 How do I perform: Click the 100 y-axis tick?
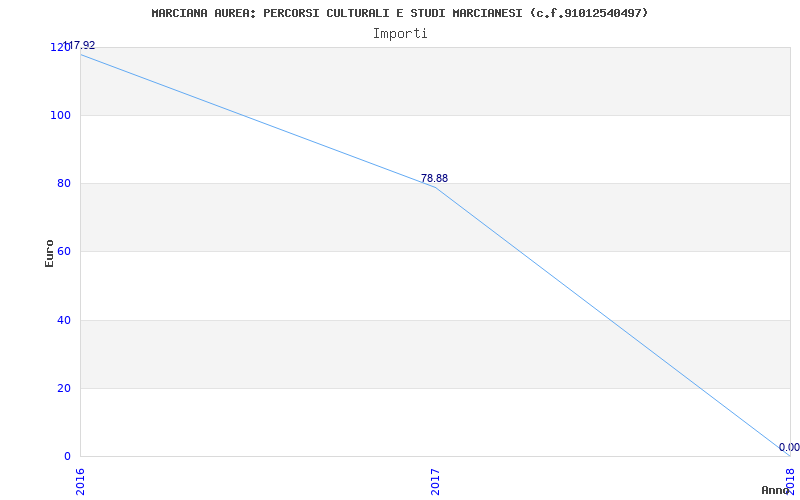pos(60,115)
